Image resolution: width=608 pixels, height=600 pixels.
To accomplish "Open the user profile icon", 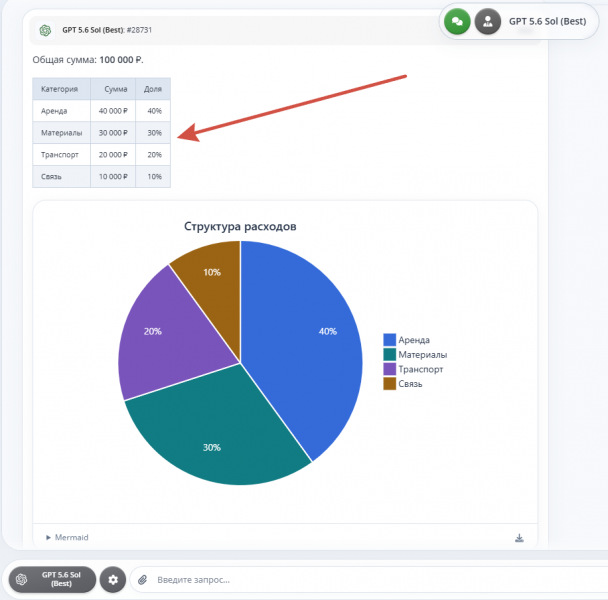I will [x=488, y=21].
